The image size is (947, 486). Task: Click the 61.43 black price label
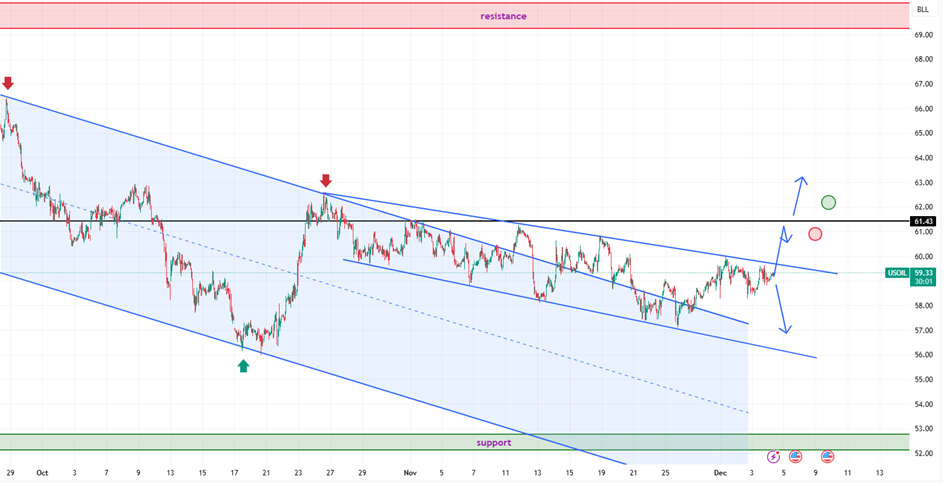[924, 221]
